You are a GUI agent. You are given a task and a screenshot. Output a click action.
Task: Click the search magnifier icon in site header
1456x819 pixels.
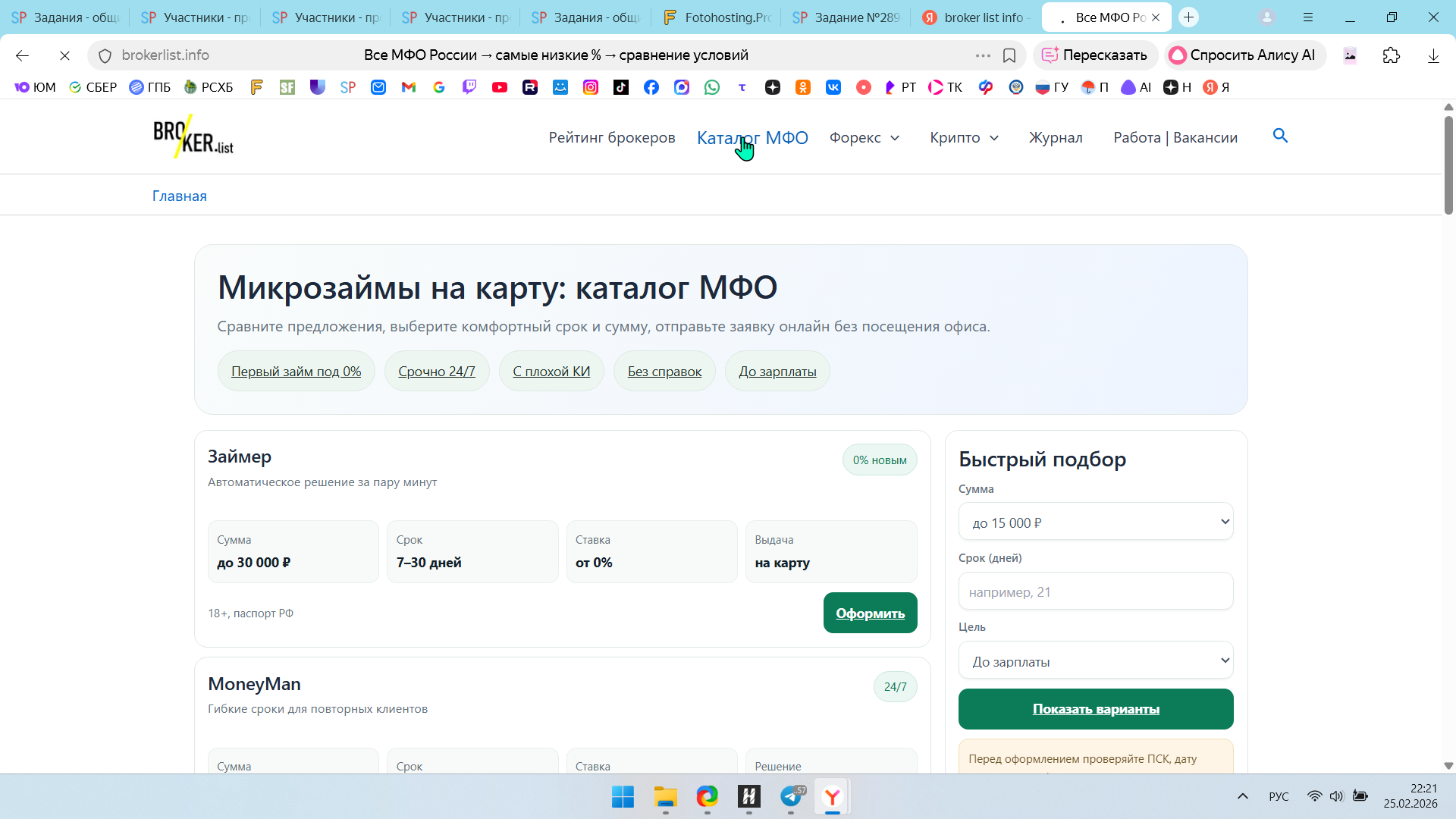click(x=1280, y=136)
